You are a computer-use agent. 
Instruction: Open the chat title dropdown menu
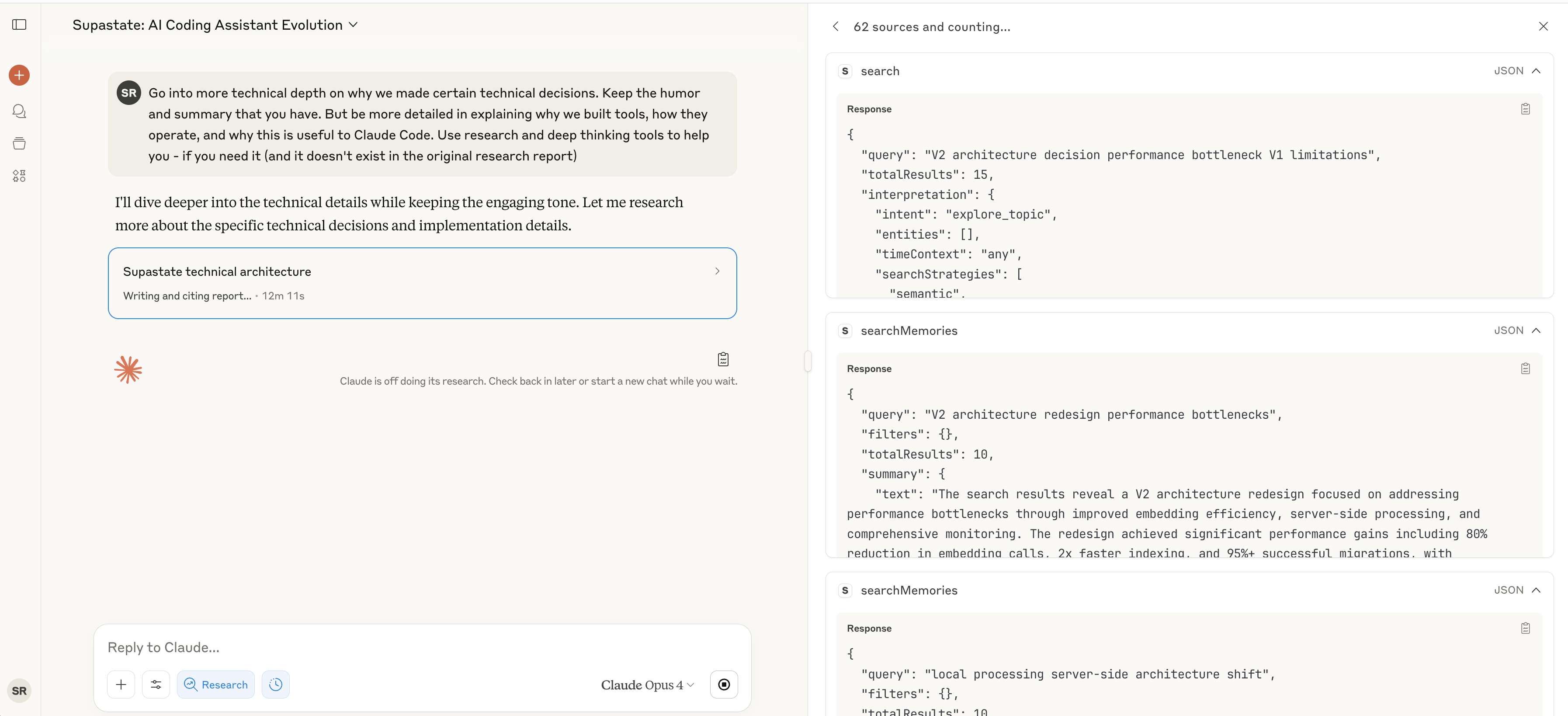click(353, 25)
